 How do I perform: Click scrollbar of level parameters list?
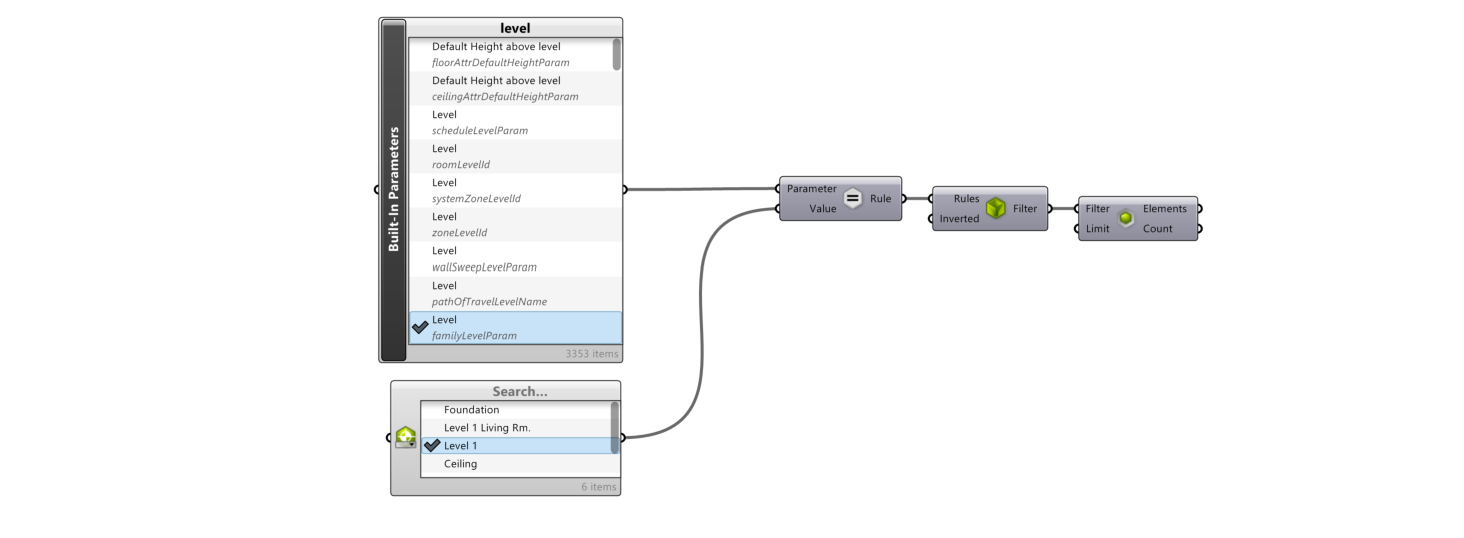coord(616,54)
